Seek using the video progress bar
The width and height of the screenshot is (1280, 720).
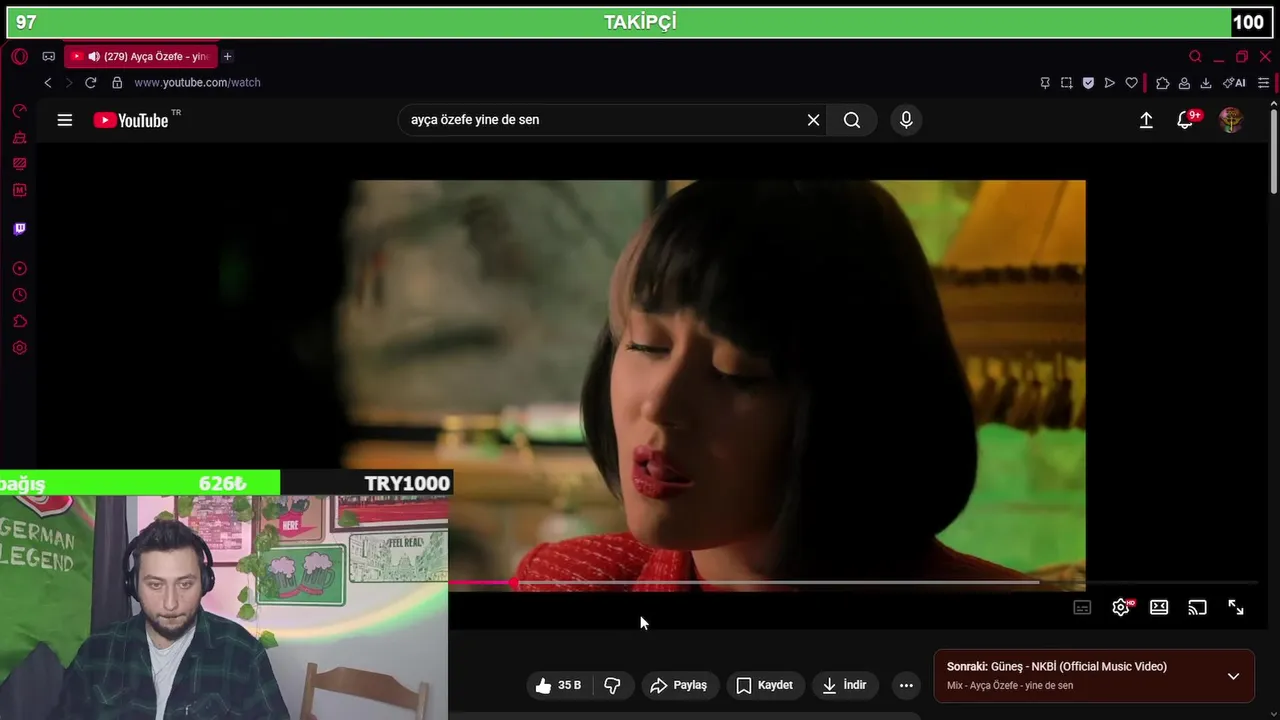click(852, 582)
